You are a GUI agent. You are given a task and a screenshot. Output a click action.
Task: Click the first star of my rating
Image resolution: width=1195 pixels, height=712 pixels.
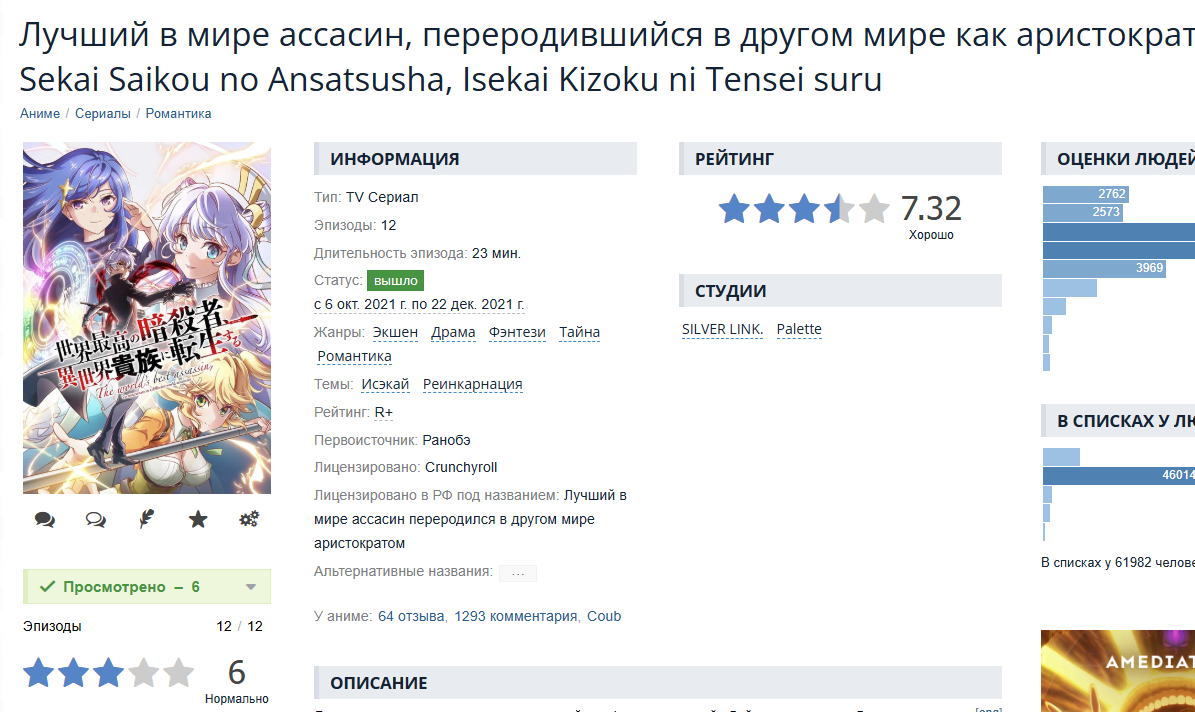coord(39,673)
